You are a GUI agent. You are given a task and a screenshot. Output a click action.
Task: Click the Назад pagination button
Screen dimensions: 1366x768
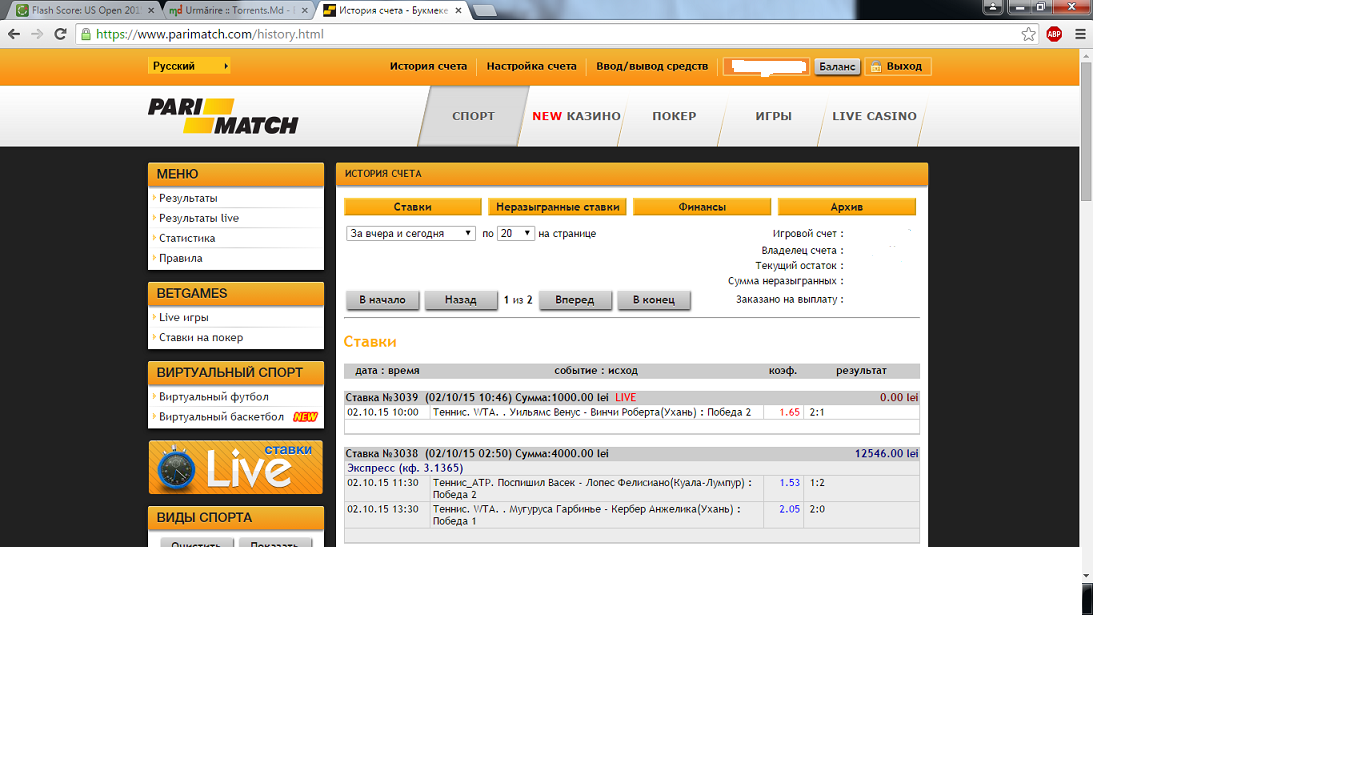461,300
